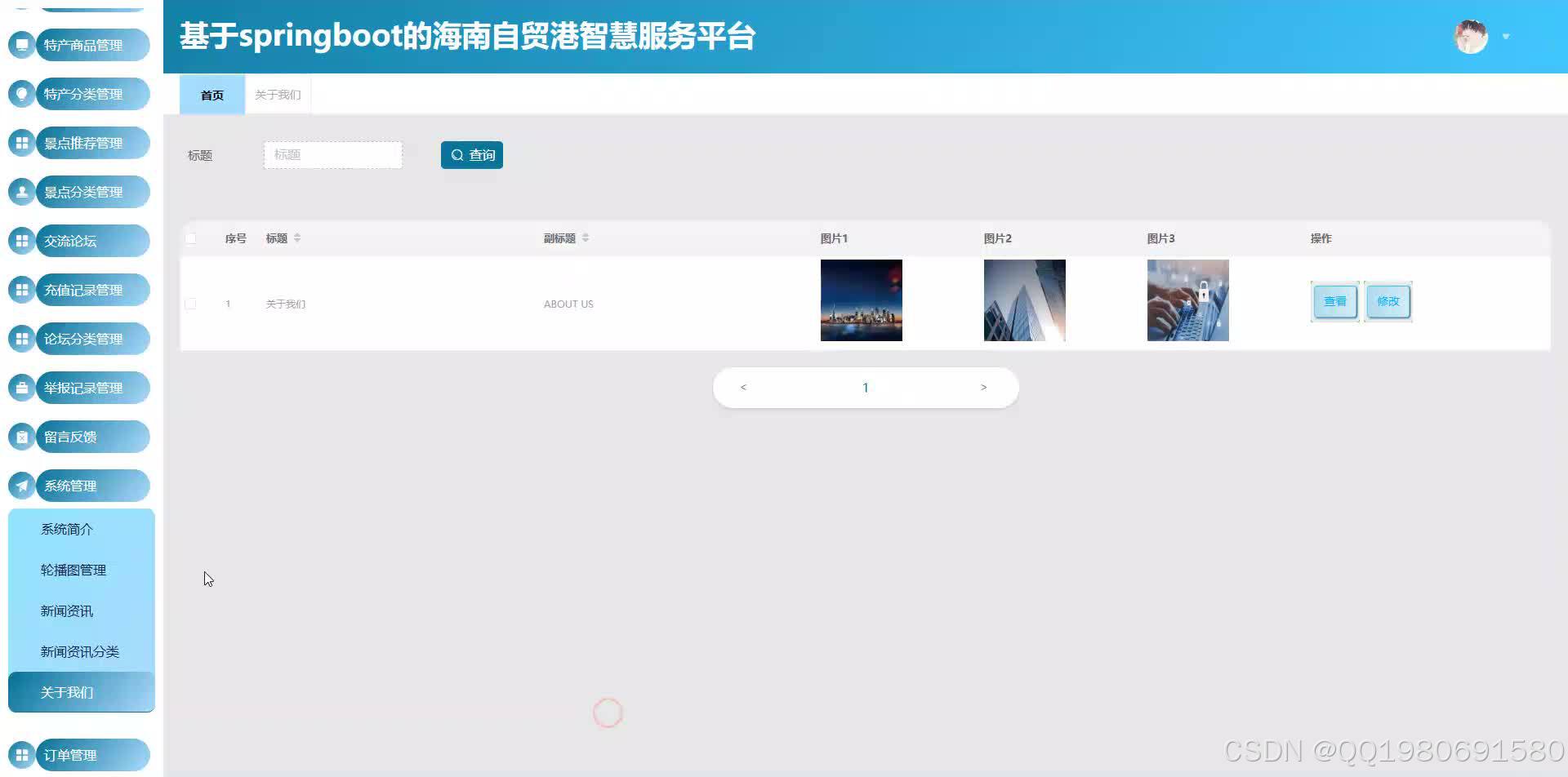Expand the 副标题 column sorter
Image resolution: width=1568 pixels, height=777 pixels.
coord(585,238)
